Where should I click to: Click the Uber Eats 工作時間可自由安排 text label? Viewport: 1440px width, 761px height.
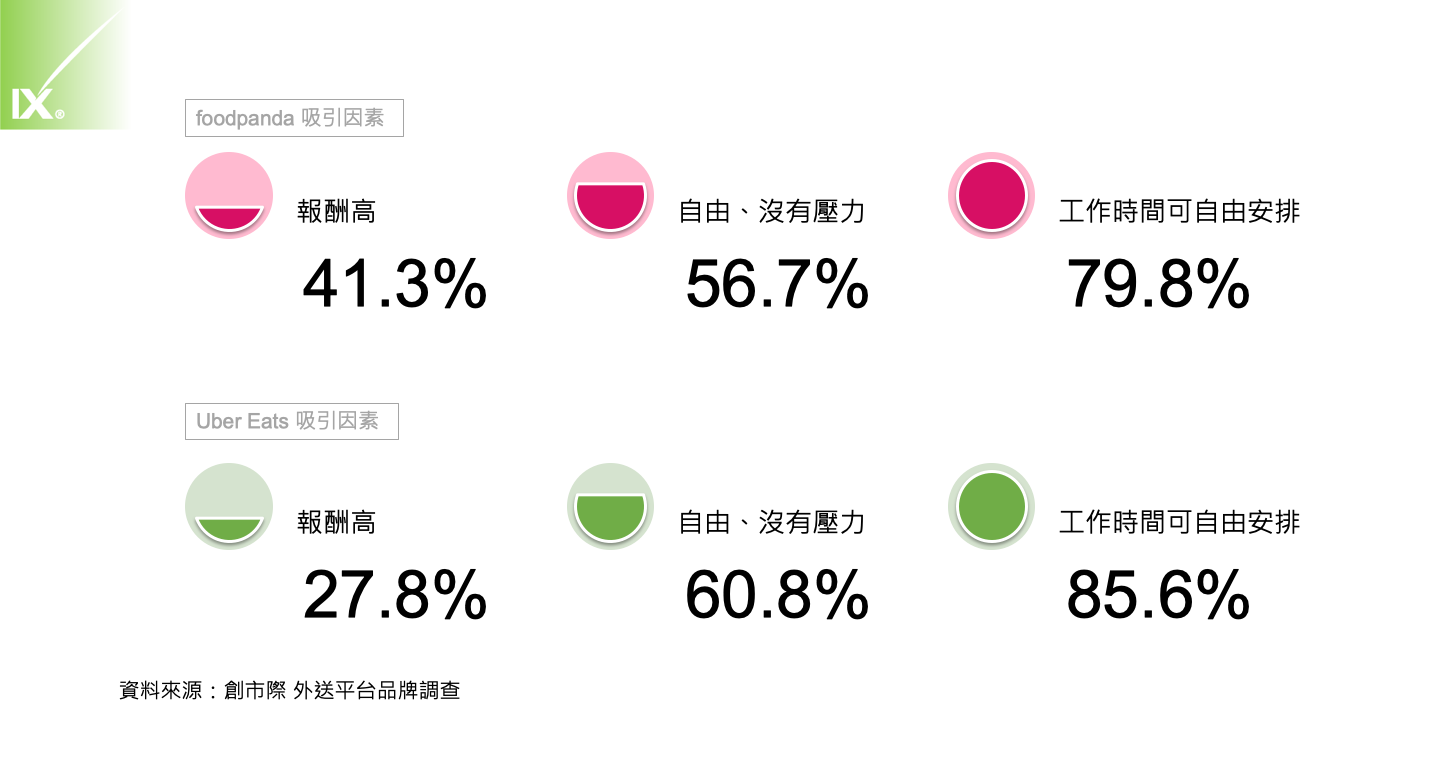click(1180, 522)
